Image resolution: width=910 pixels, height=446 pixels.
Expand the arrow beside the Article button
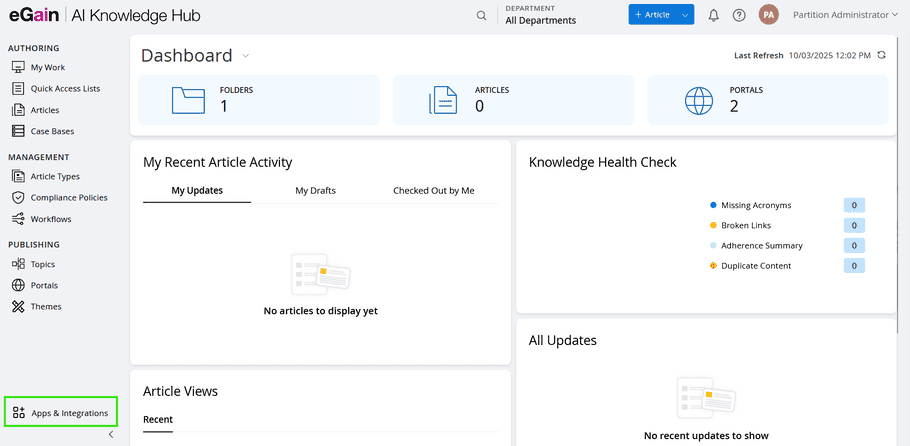click(x=684, y=15)
